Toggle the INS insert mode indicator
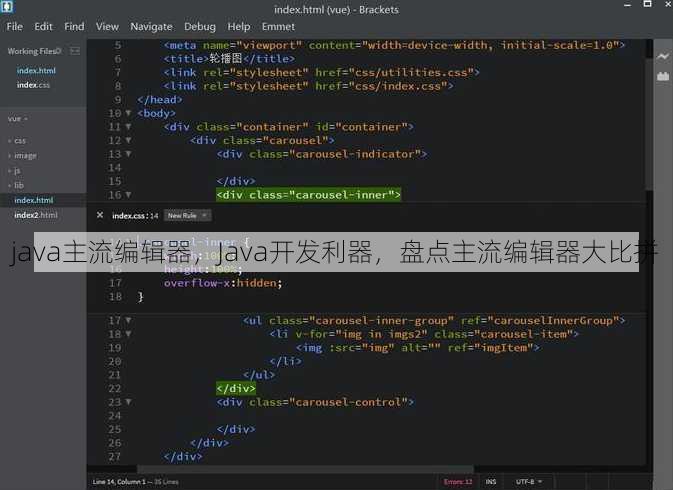673x490 pixels. [491, 482]
